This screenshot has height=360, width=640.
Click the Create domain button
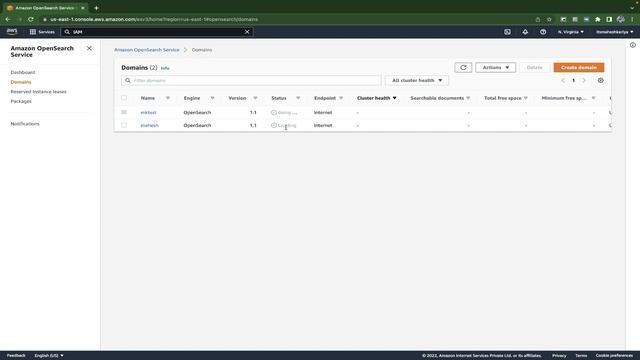point(579,67)
